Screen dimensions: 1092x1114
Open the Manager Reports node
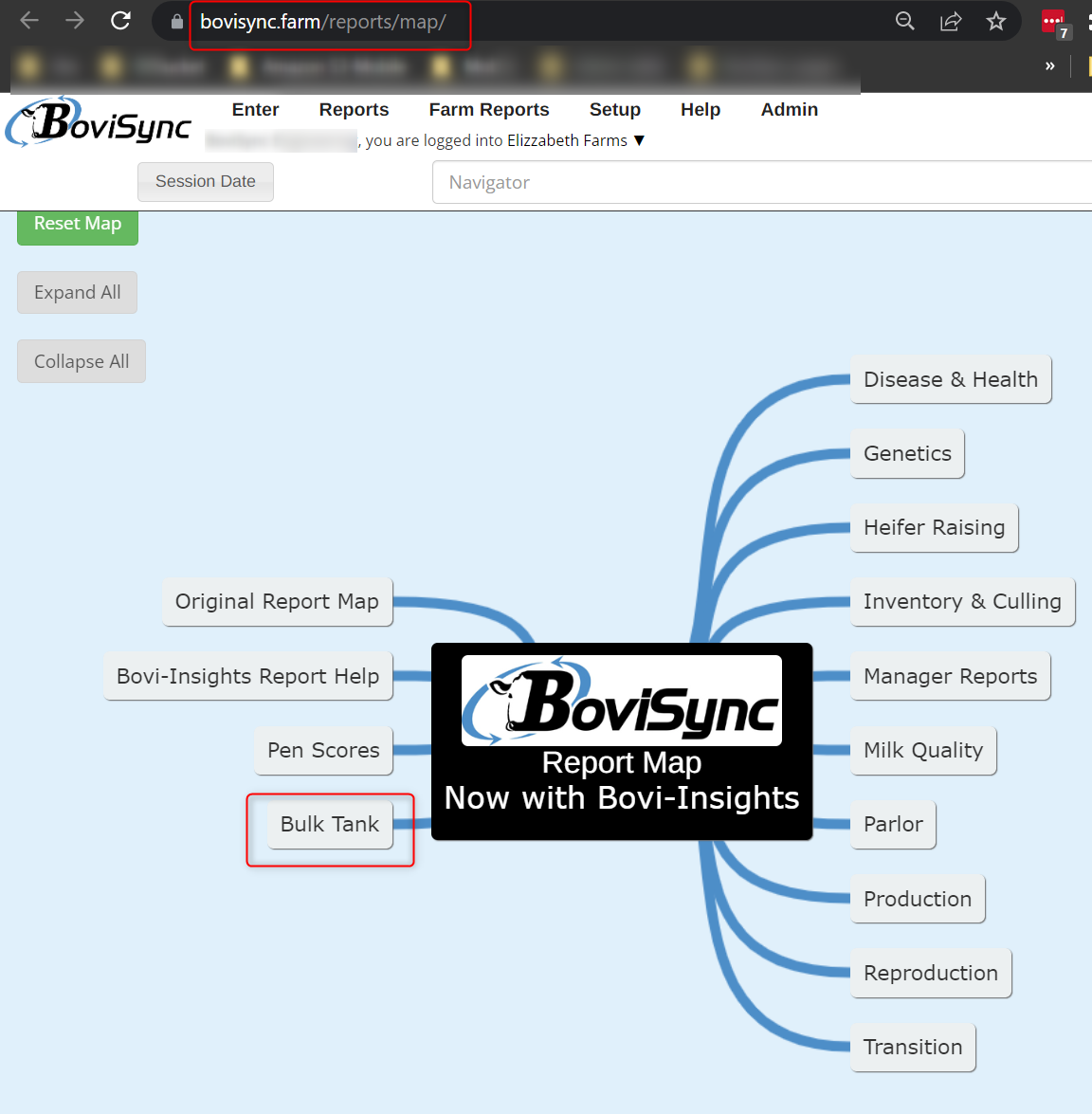click(x=951, y=676)
